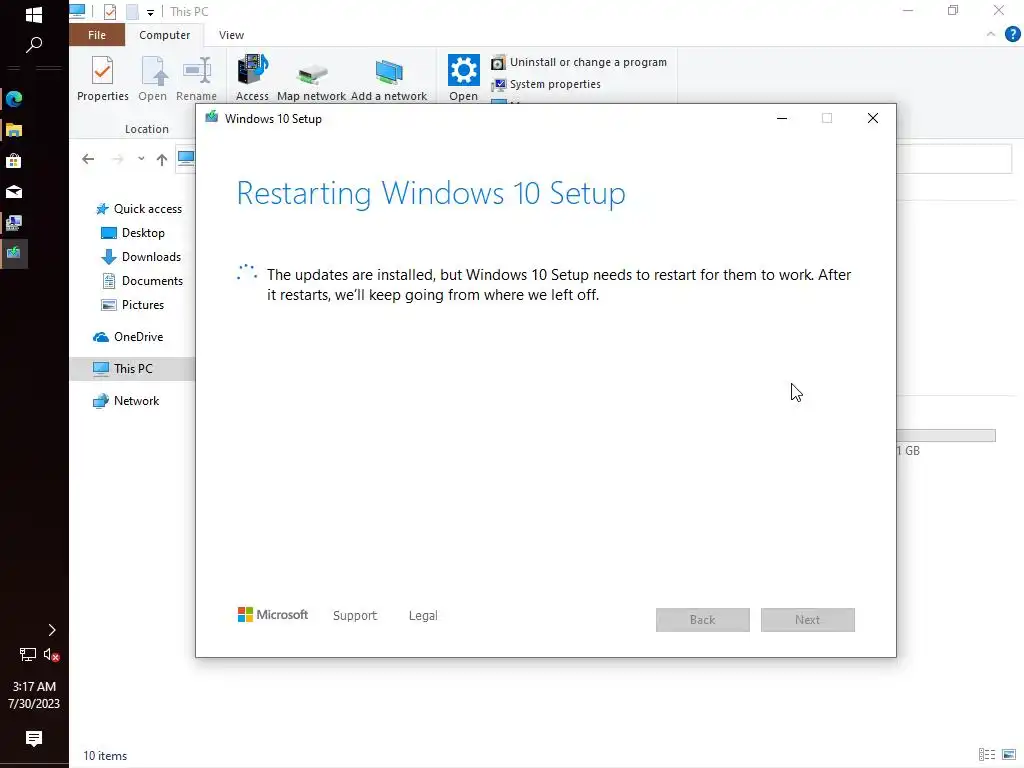This screenshot has width=1024, height=768.
Task: Click System properties in ribbon
Action: pos(546,84)
